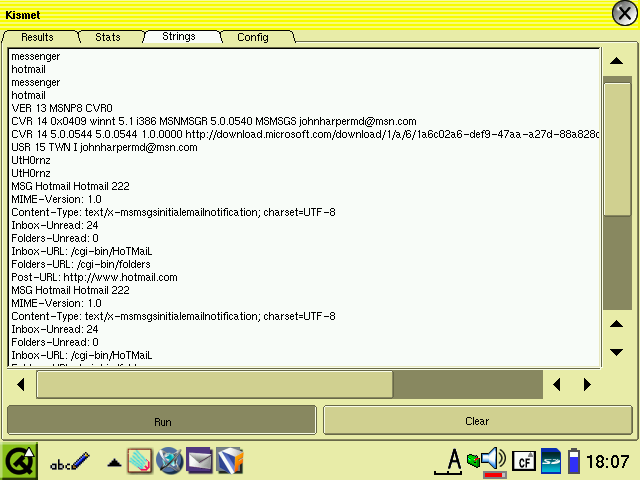Open the mail envelope taskbar icon

point(200,461)
